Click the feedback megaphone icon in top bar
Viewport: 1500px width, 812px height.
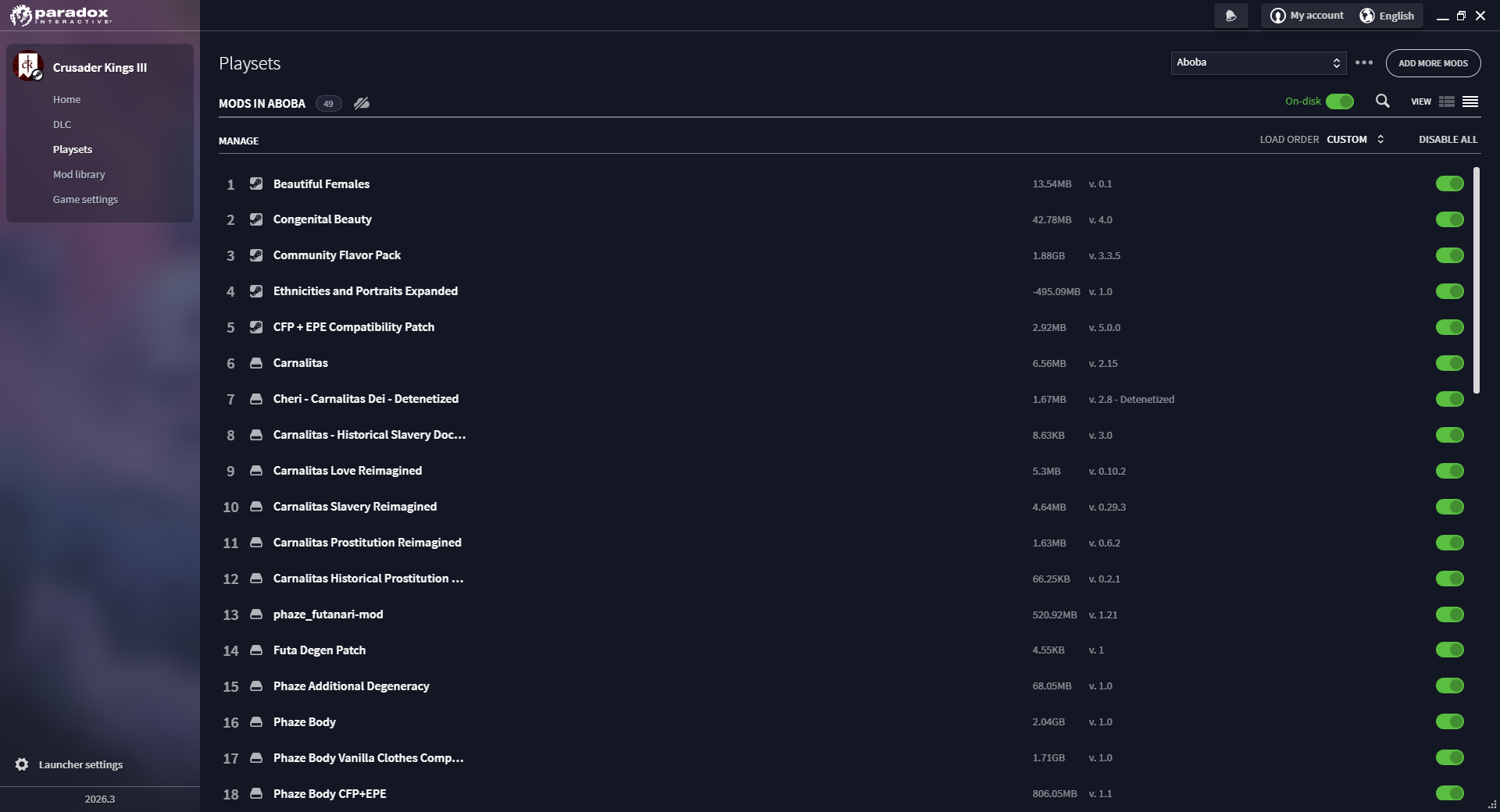(1231, 16)
